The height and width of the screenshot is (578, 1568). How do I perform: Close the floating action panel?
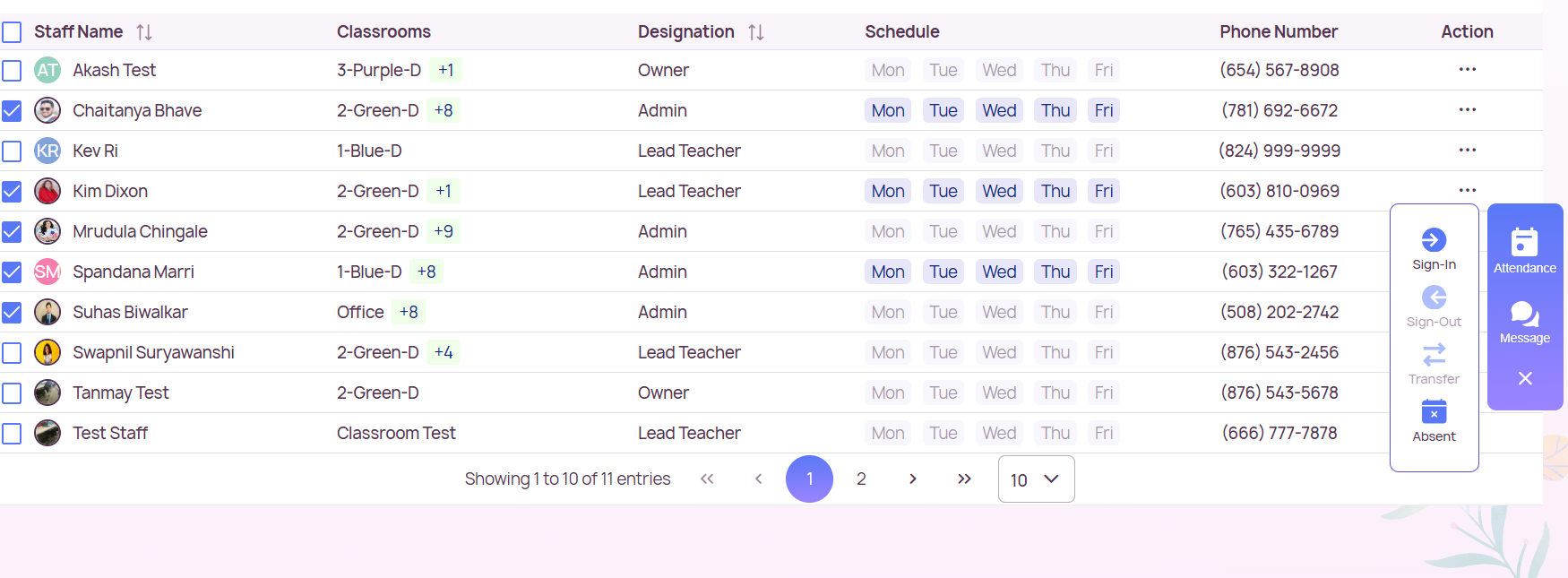[1525, 378]
